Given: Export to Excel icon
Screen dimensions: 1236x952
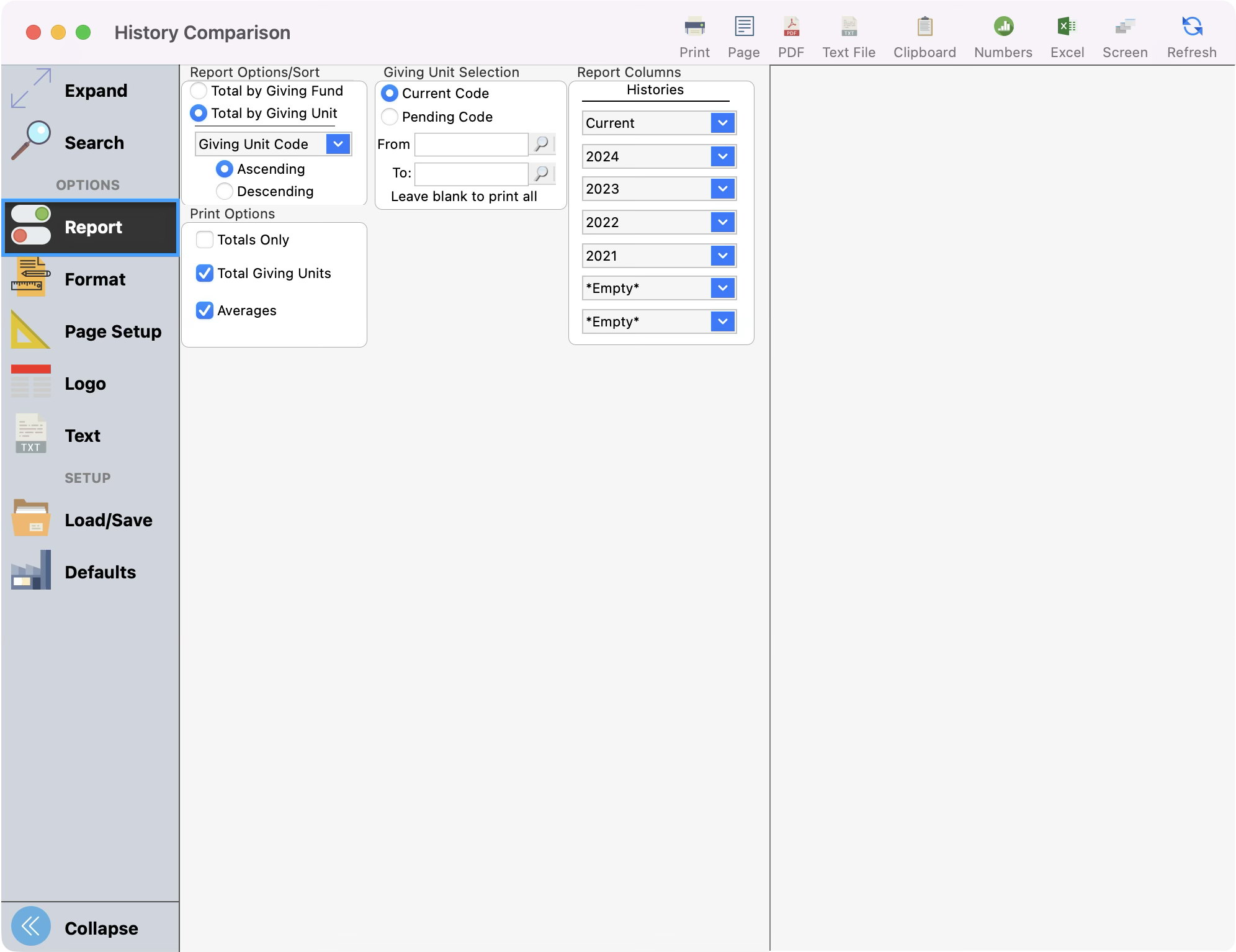Looking at the screenshot, I should tap(1067, 27).
